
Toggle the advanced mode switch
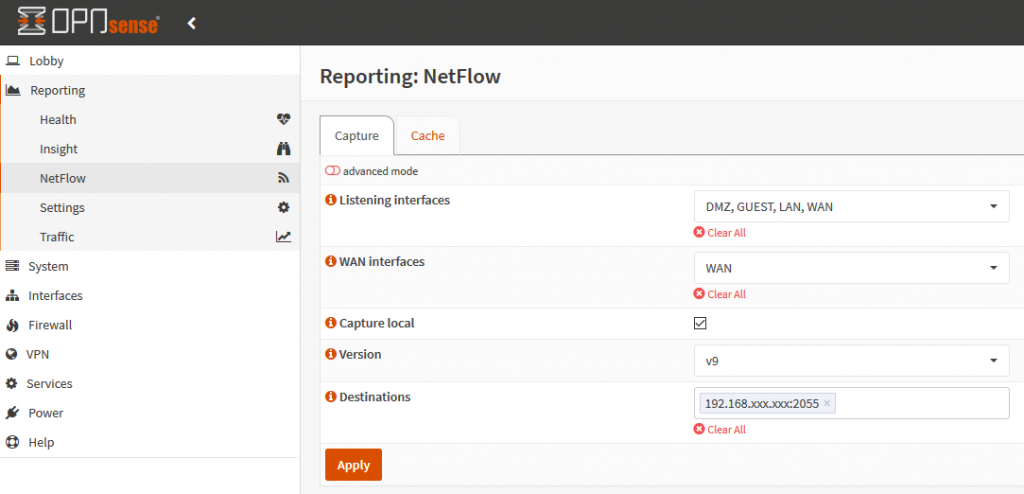tap(332, 171)
